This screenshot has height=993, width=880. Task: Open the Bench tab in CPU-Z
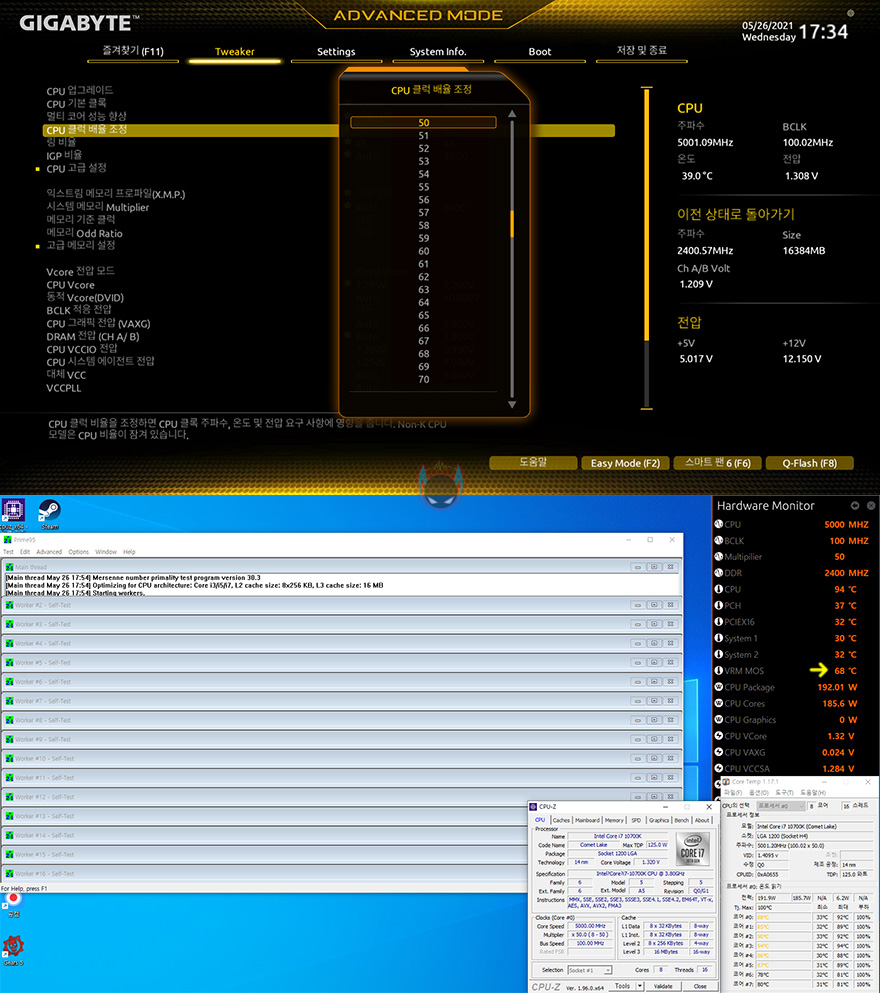[682, 820]
